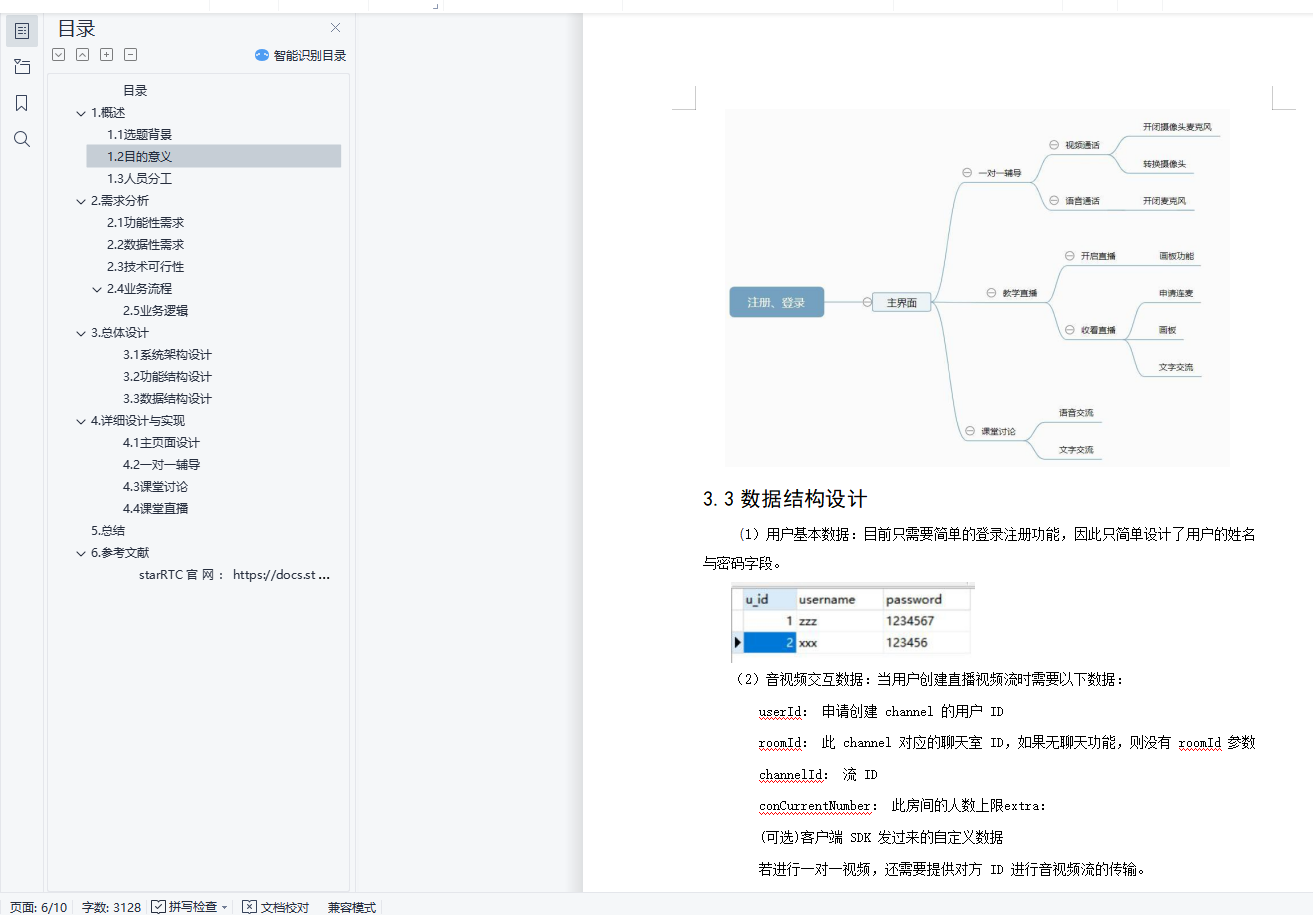Go to 3.1系统架构设计

[x=167, y=354]
